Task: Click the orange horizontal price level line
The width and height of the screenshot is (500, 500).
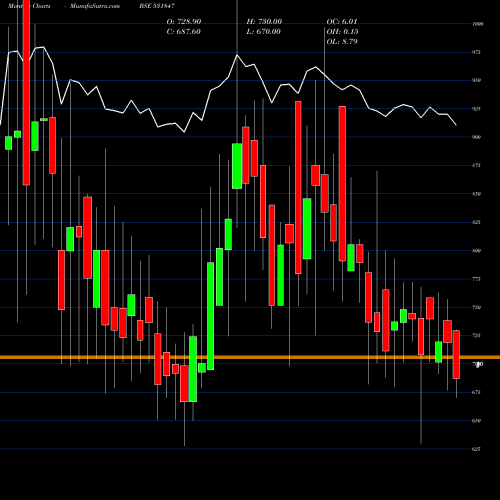Action: (250, 357)
